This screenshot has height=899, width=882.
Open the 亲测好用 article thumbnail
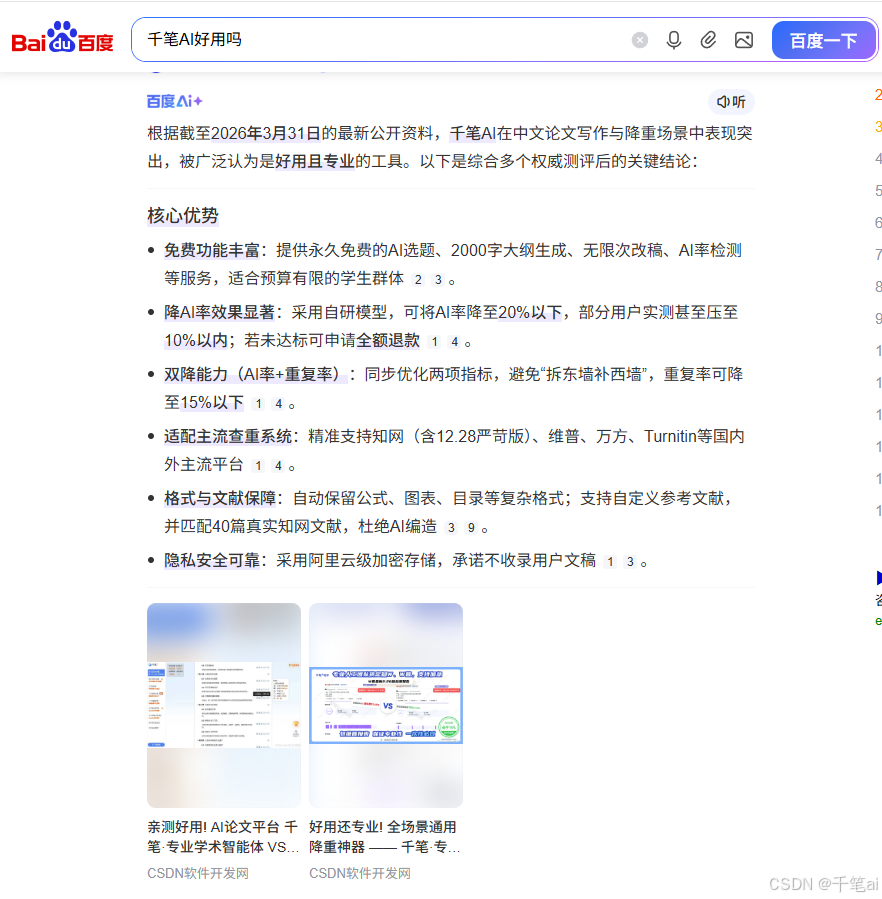224,705
